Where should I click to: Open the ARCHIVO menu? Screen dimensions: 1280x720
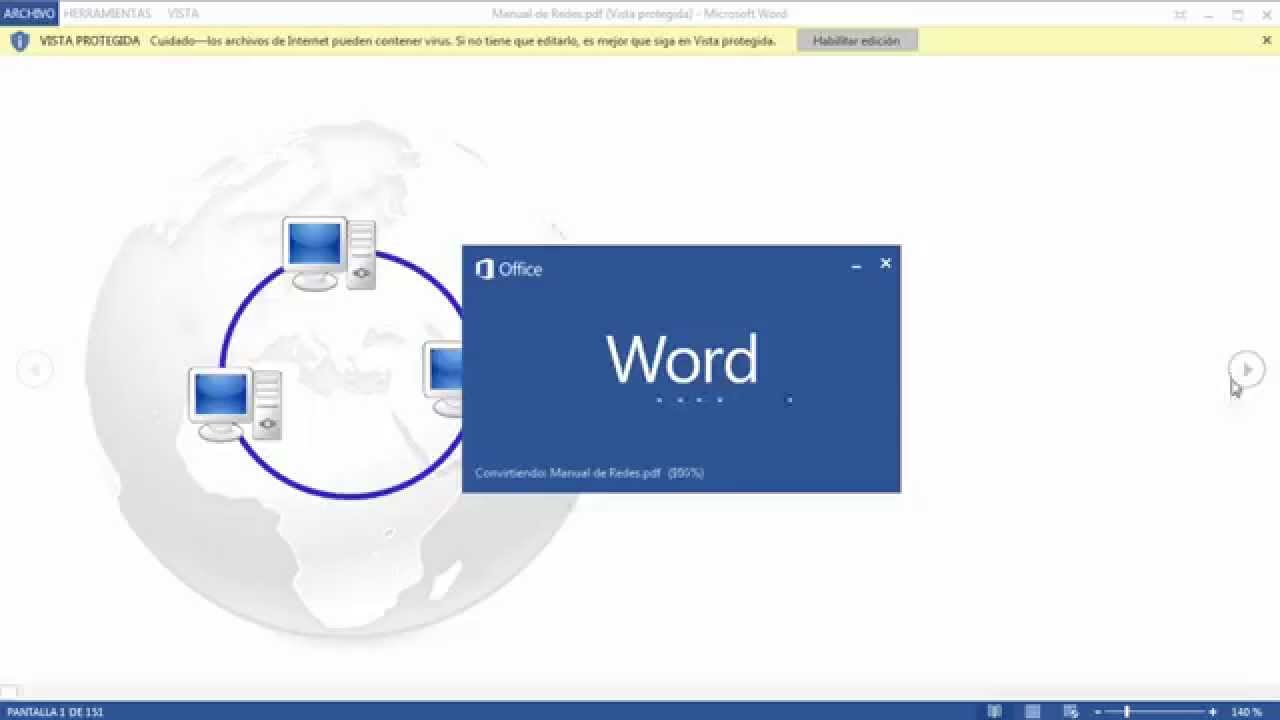click(x=29, y=14)
